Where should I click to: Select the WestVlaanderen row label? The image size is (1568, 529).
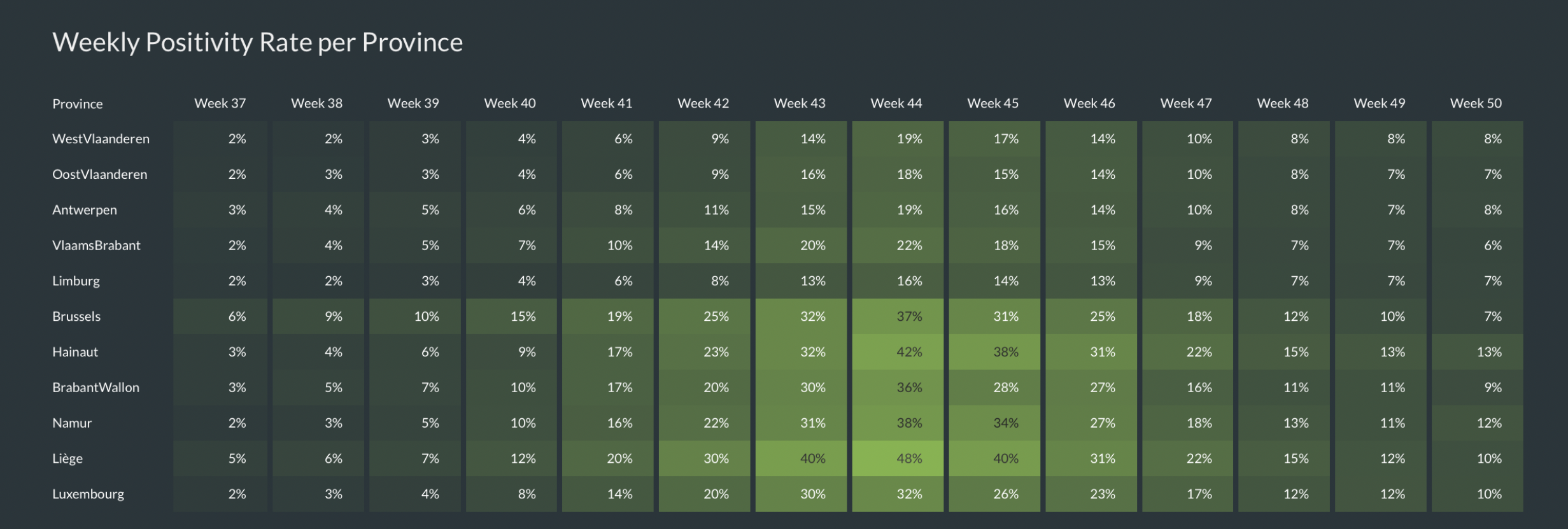101,139
